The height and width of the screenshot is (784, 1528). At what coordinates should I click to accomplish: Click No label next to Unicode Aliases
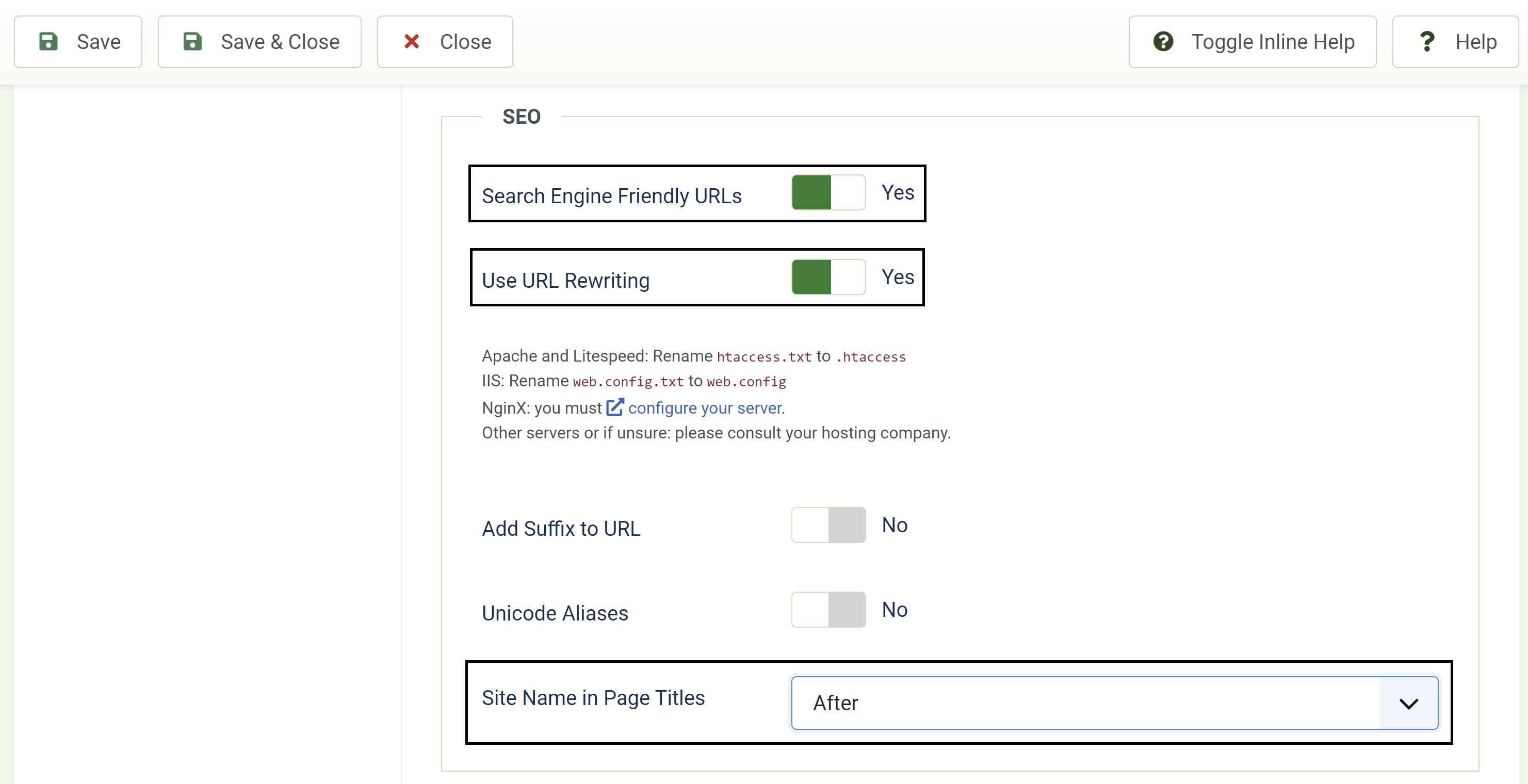coord(895,610)
